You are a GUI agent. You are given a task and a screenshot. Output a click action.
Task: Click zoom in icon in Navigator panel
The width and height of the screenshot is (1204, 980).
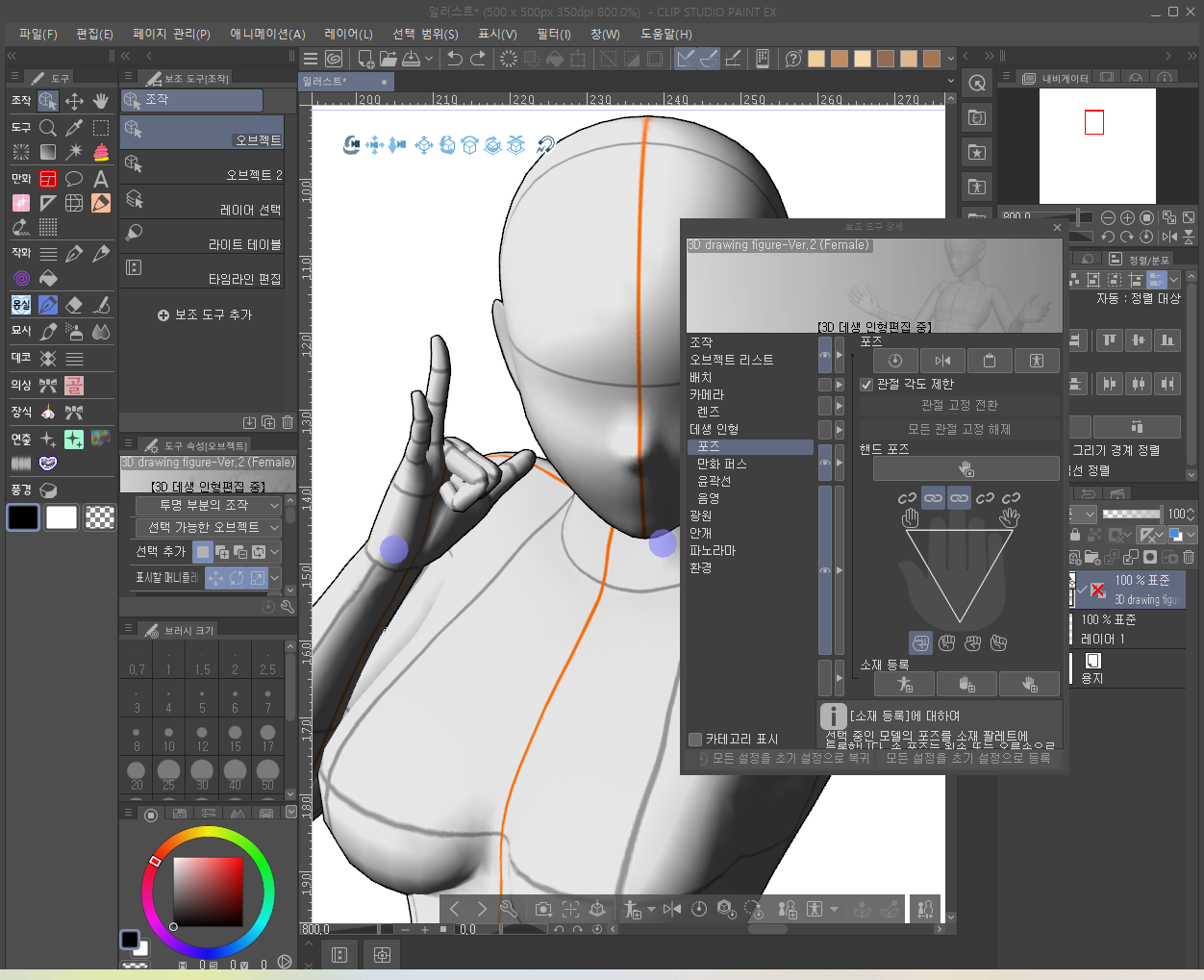1127,217
